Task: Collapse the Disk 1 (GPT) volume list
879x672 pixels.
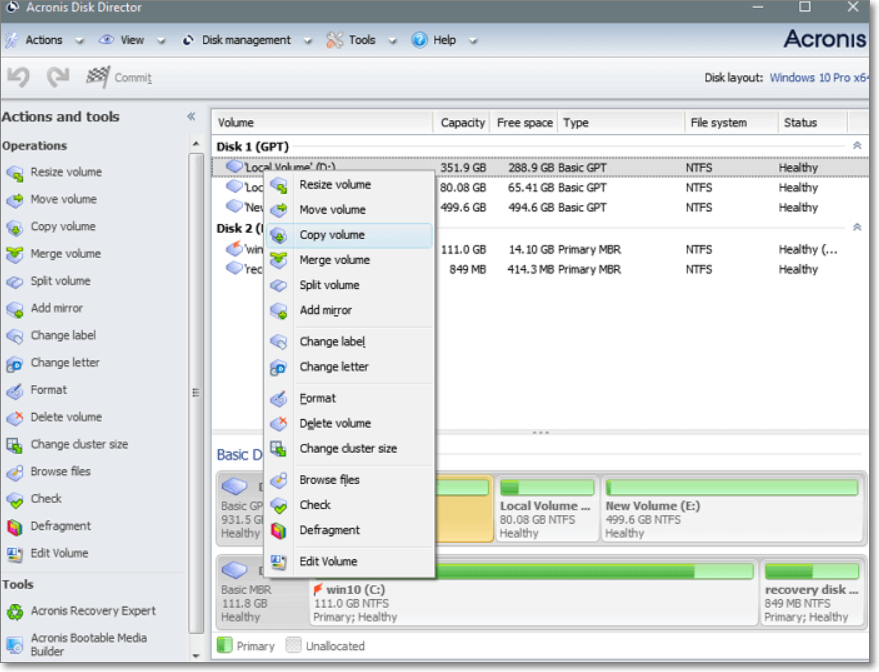Action: click(855, 144)
